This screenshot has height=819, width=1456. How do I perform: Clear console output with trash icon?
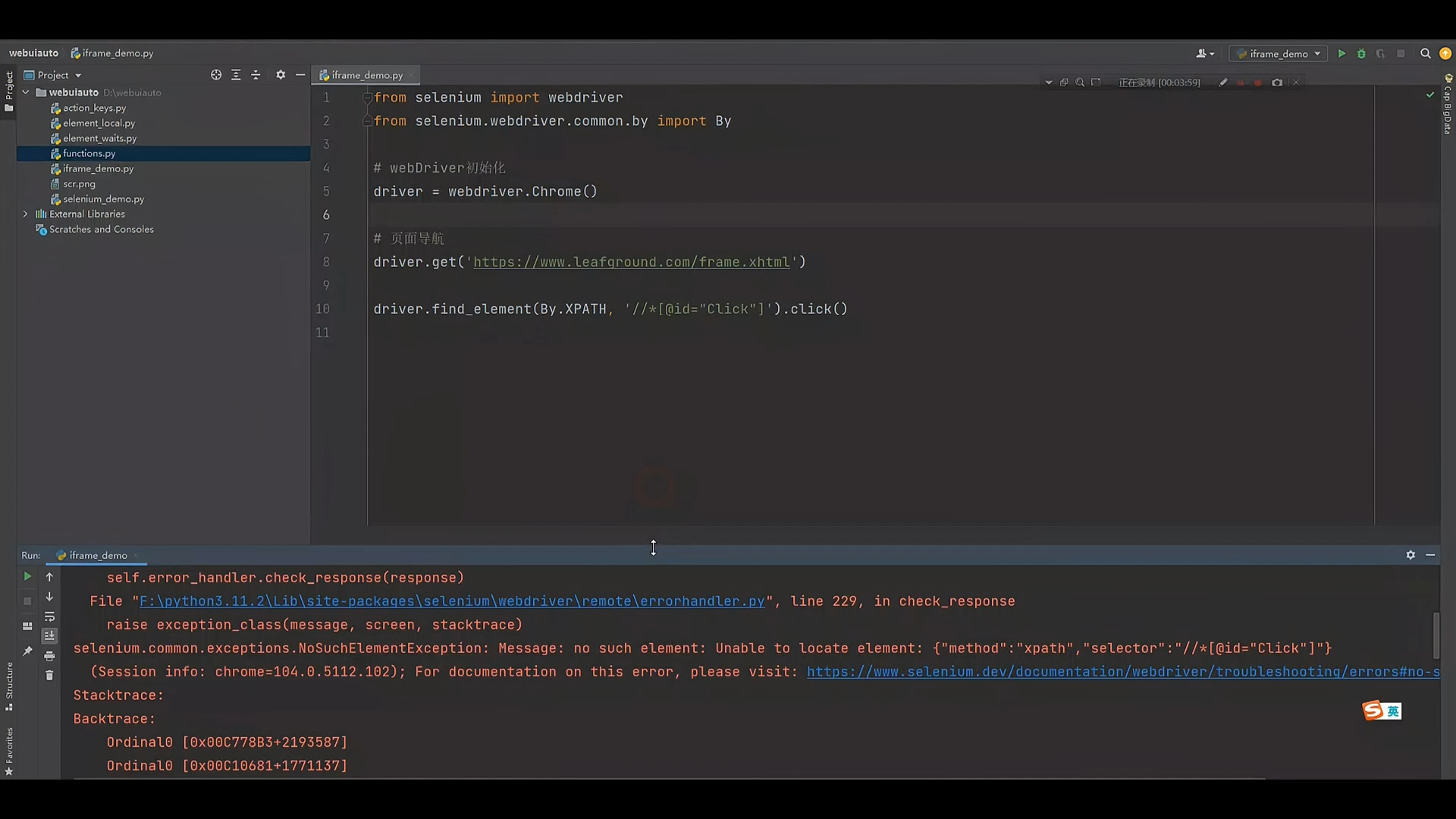pyautogui.click(x=49, y=676)
